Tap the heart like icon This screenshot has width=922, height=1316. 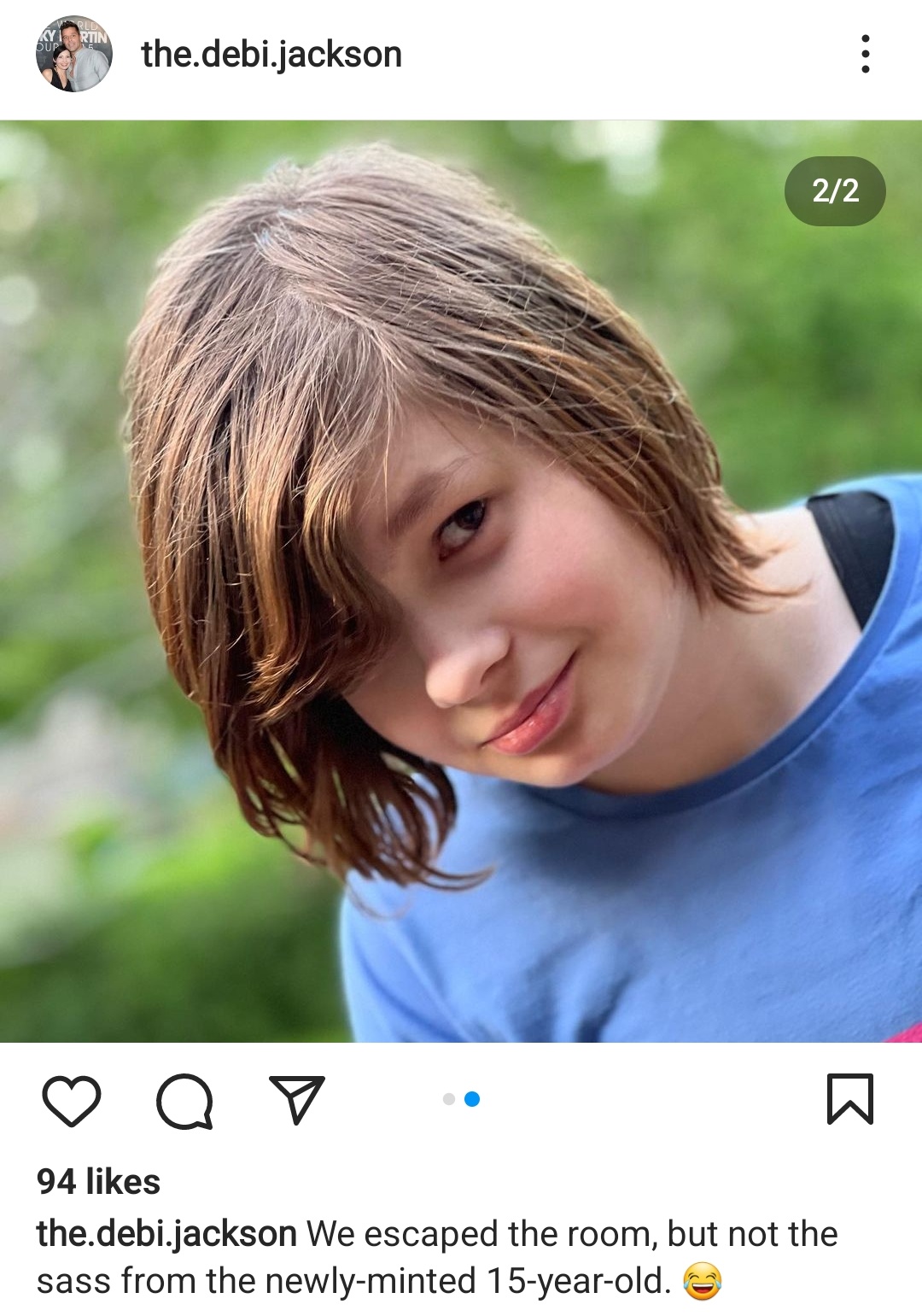click(72, 1100)
